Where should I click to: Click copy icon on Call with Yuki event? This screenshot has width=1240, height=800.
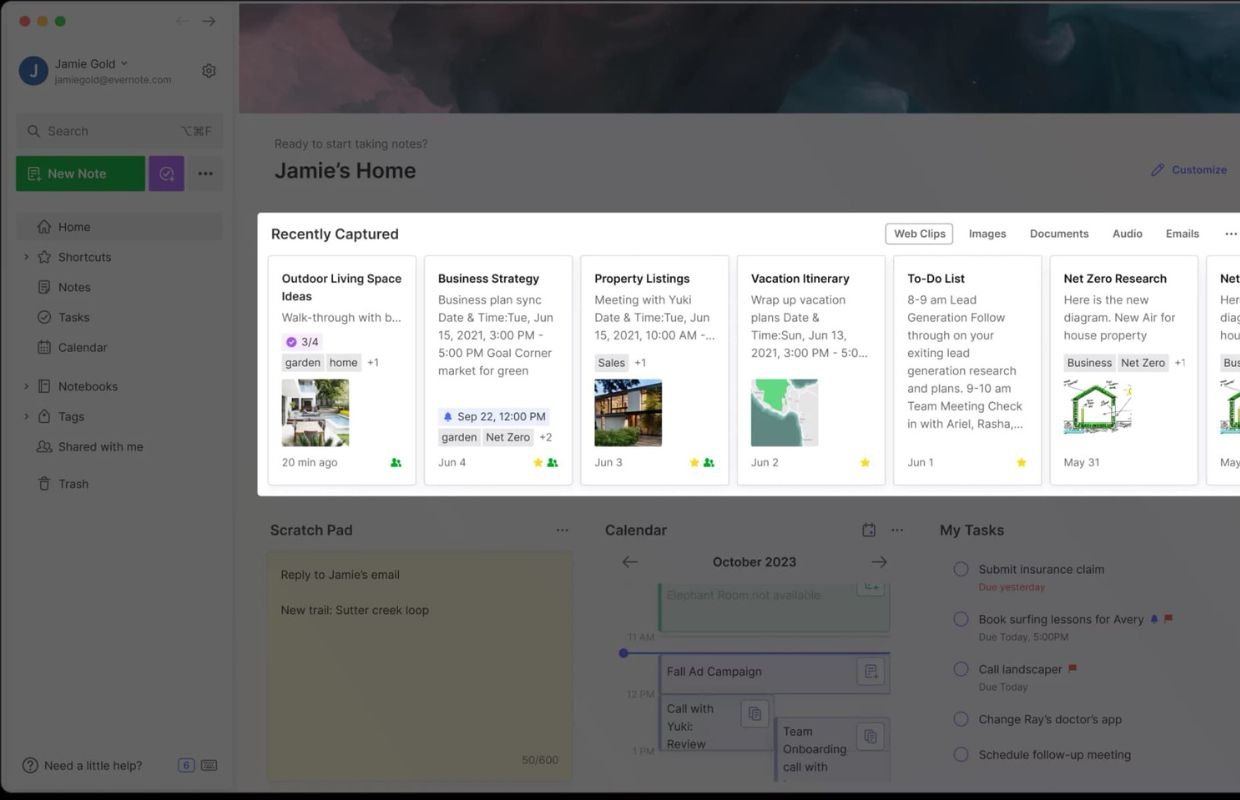[x=755, y=713]
